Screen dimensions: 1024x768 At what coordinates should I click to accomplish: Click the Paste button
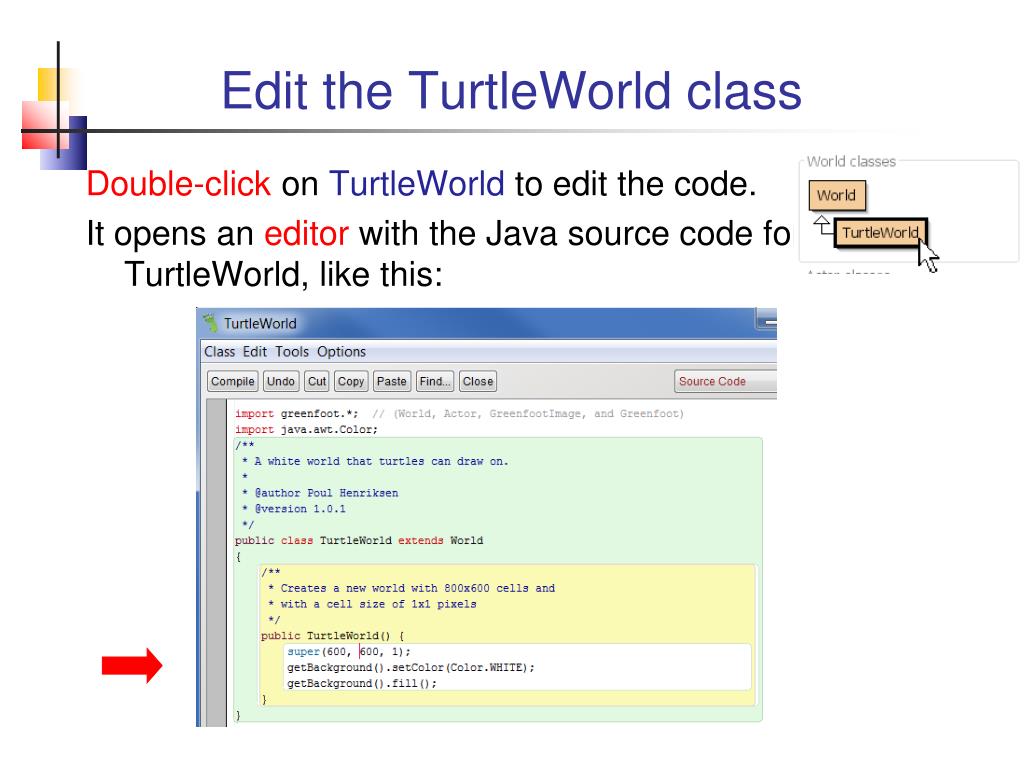pos(391,381)
